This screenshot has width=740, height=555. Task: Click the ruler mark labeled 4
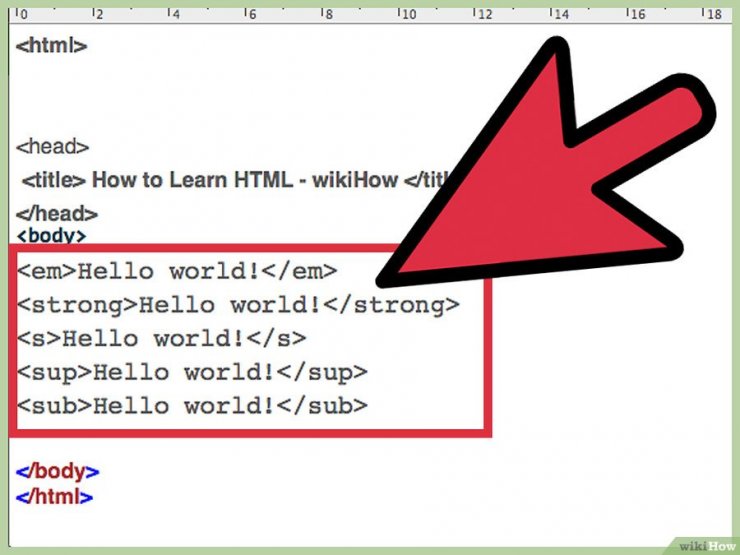[174, 15]
